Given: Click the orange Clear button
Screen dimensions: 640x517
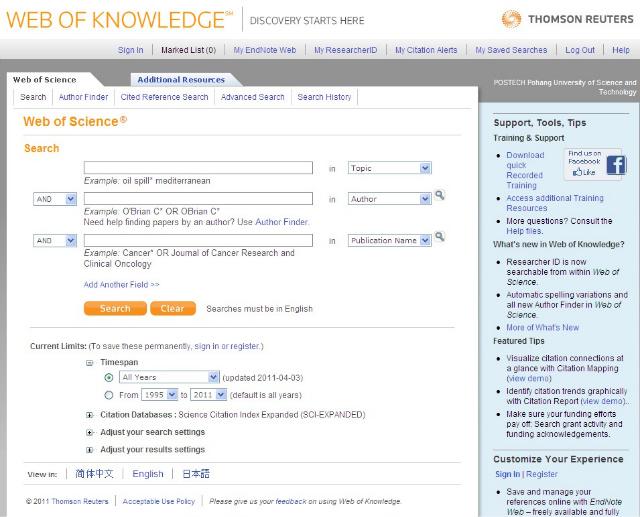Looking at the screenshot, I should pyautogui.click(x=173, y=308).
